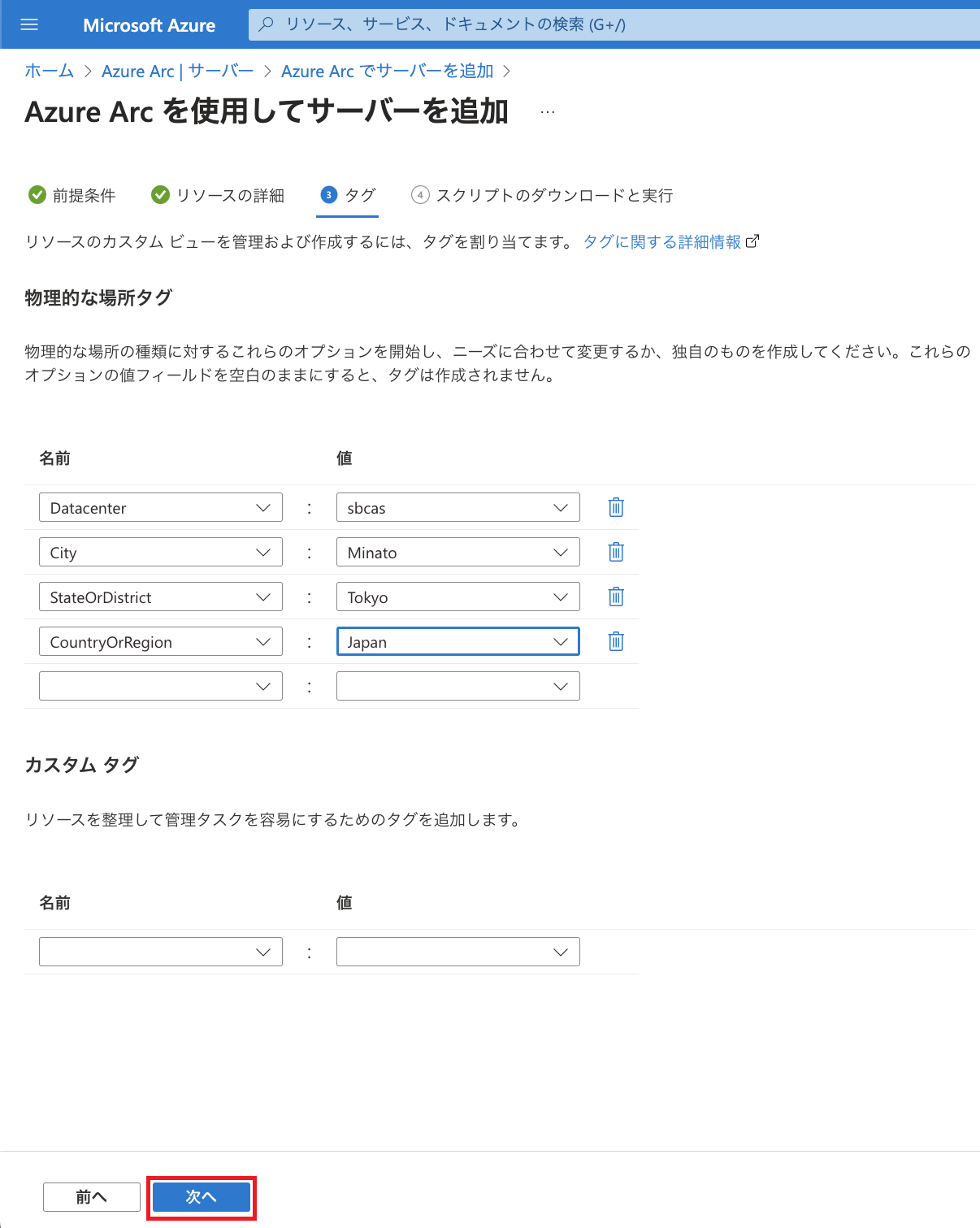The height and width of the screenshot is (1228, 980).
Task: Open the empty physical location name dropdown
Action: pos(161,686)
